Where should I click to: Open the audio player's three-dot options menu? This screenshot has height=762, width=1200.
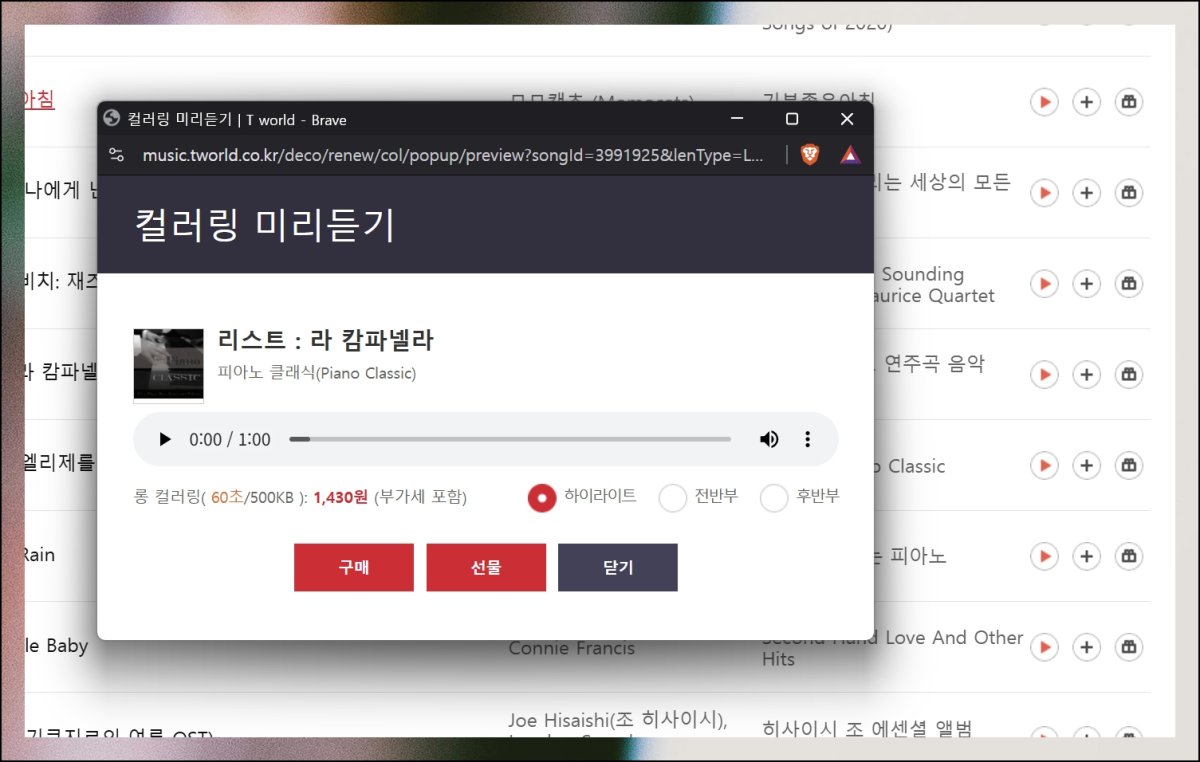808,439
